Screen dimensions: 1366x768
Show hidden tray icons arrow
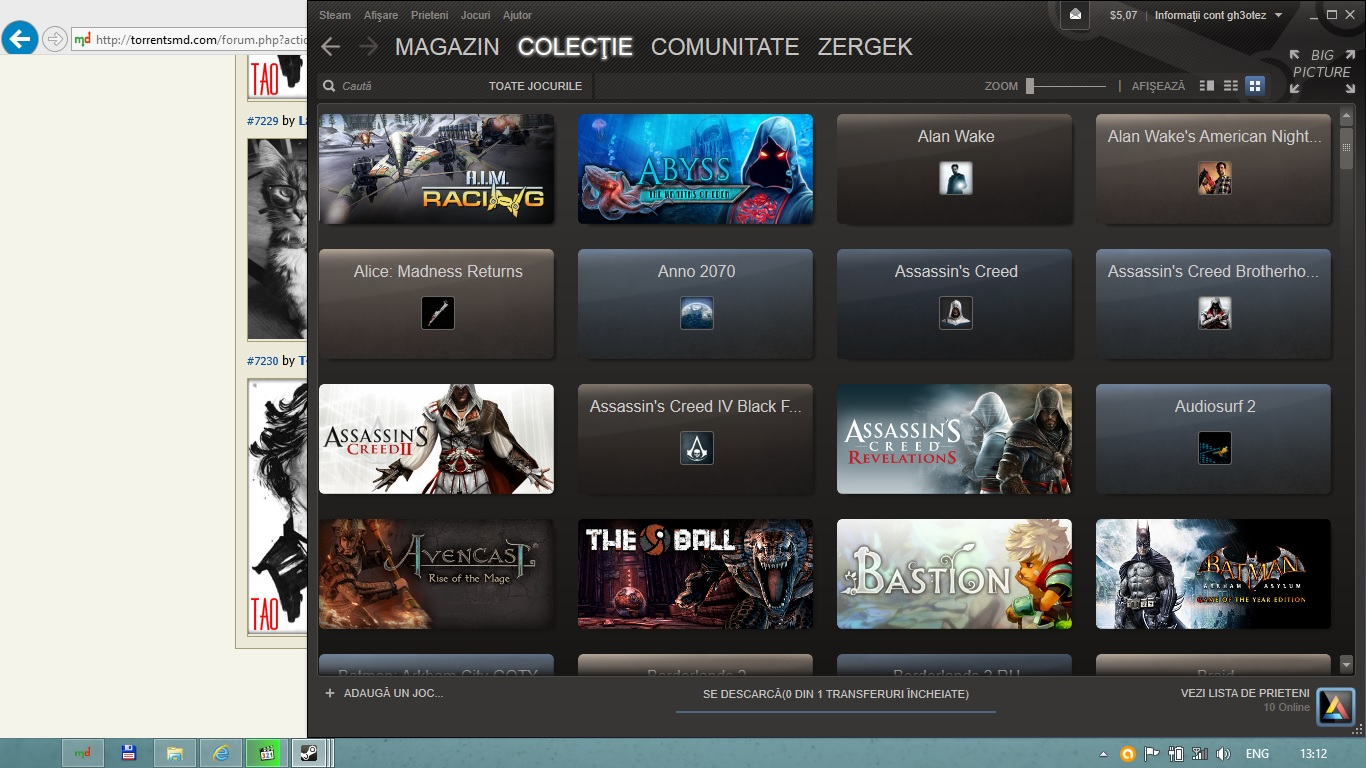pyautogui.click(x=1103, y=754)
